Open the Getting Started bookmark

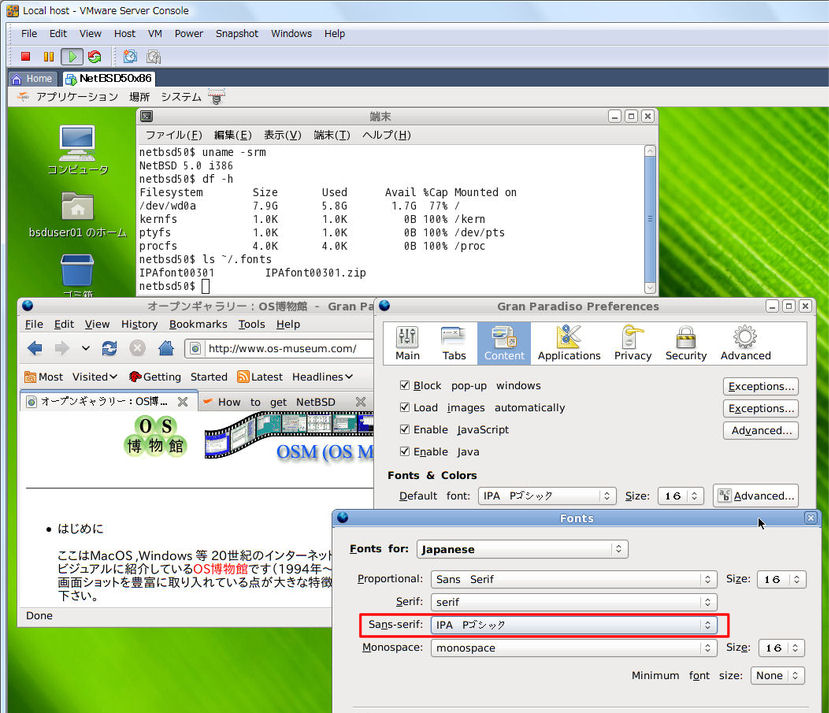178,377
